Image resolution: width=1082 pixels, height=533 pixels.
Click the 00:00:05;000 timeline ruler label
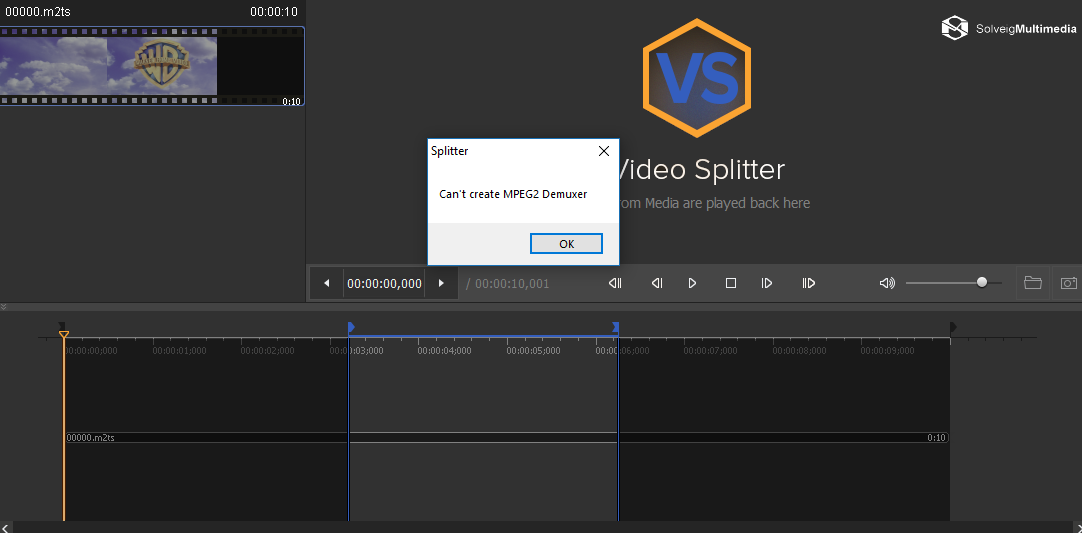[533, 351]
